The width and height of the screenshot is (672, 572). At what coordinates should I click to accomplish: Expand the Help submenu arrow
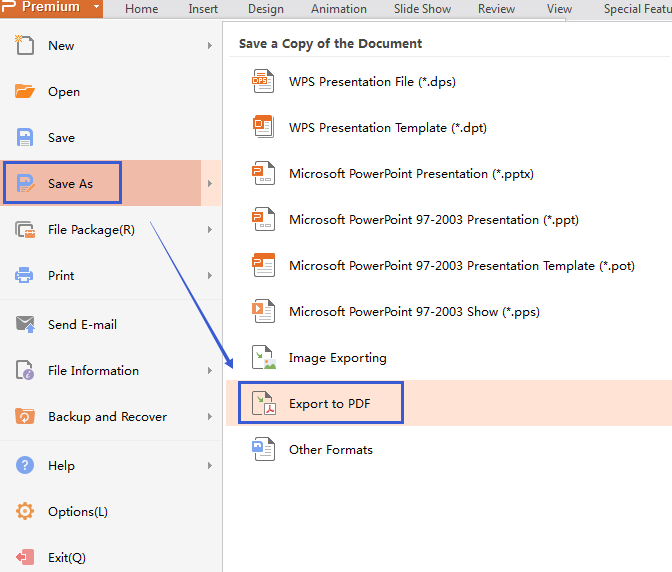click(x=210, y=465)
